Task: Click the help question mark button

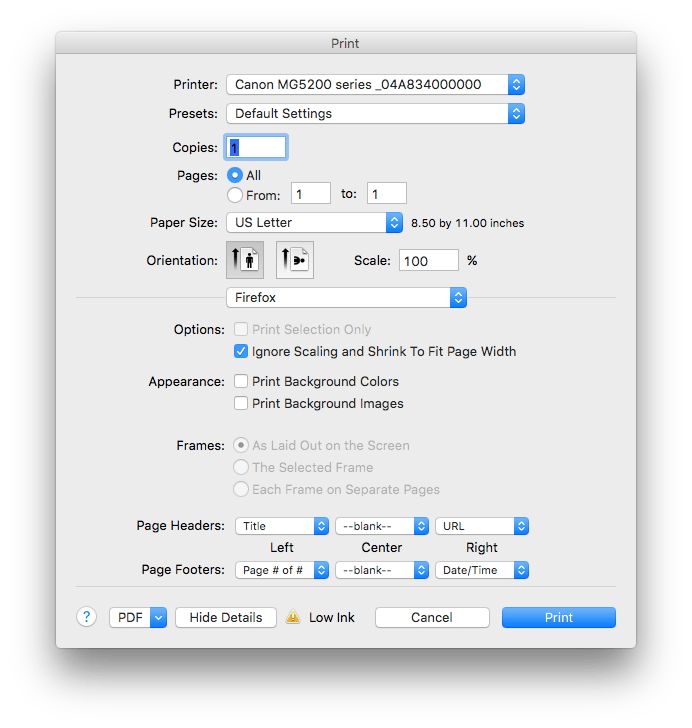Action: [x=86, y=617]
